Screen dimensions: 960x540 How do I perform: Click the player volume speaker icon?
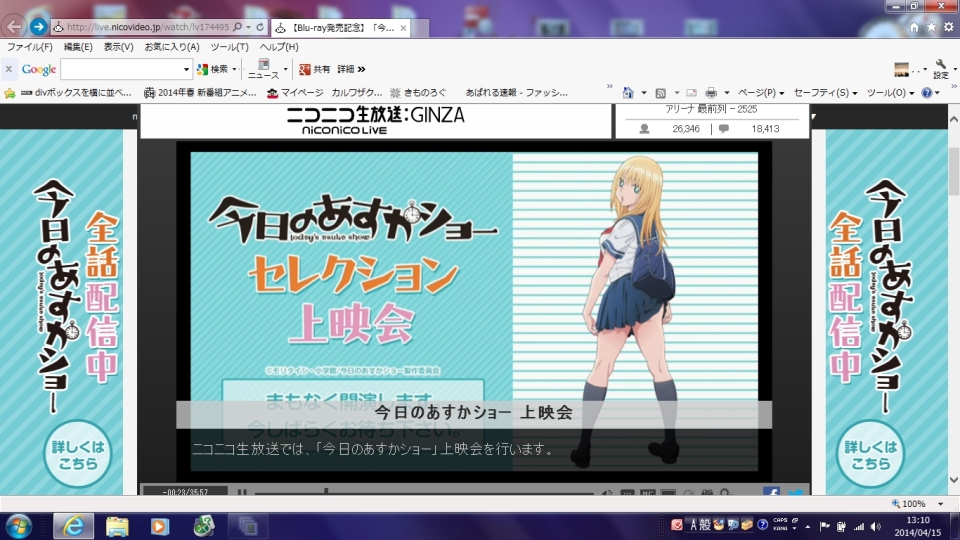(606, 492)
